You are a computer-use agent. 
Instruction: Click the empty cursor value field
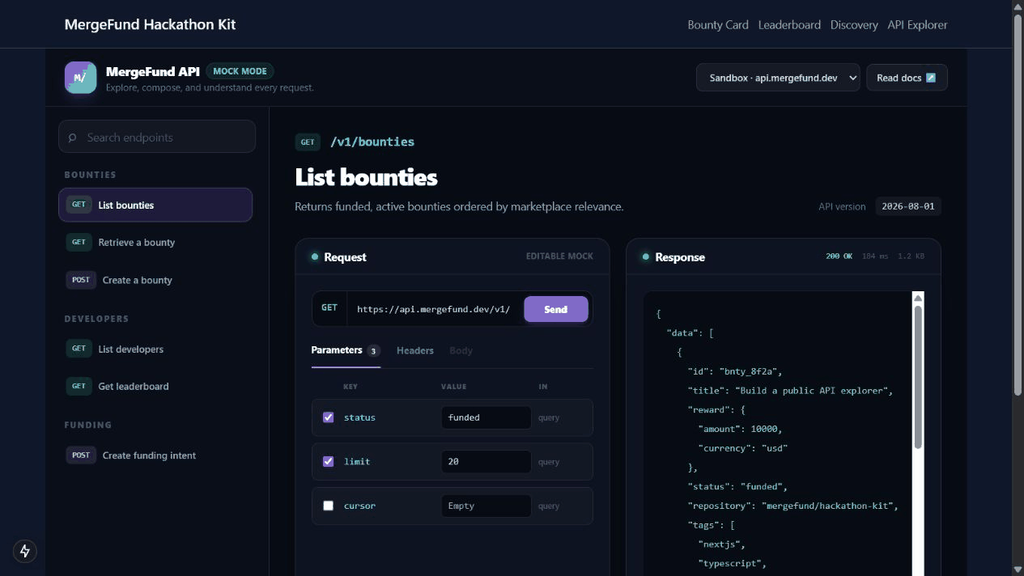pos(486,505)
